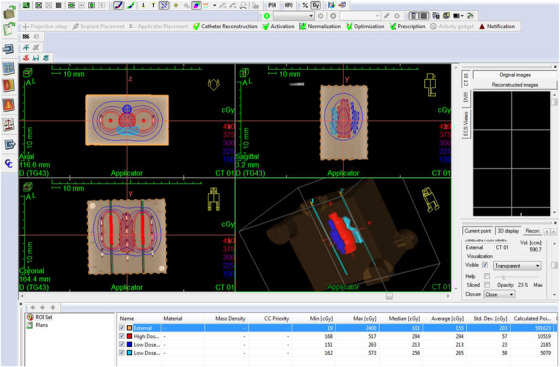Toggle 3D cube icon in axial view
Image resolution: width=560 pixels, height=367 pixels.
click(x=28, y=73)
